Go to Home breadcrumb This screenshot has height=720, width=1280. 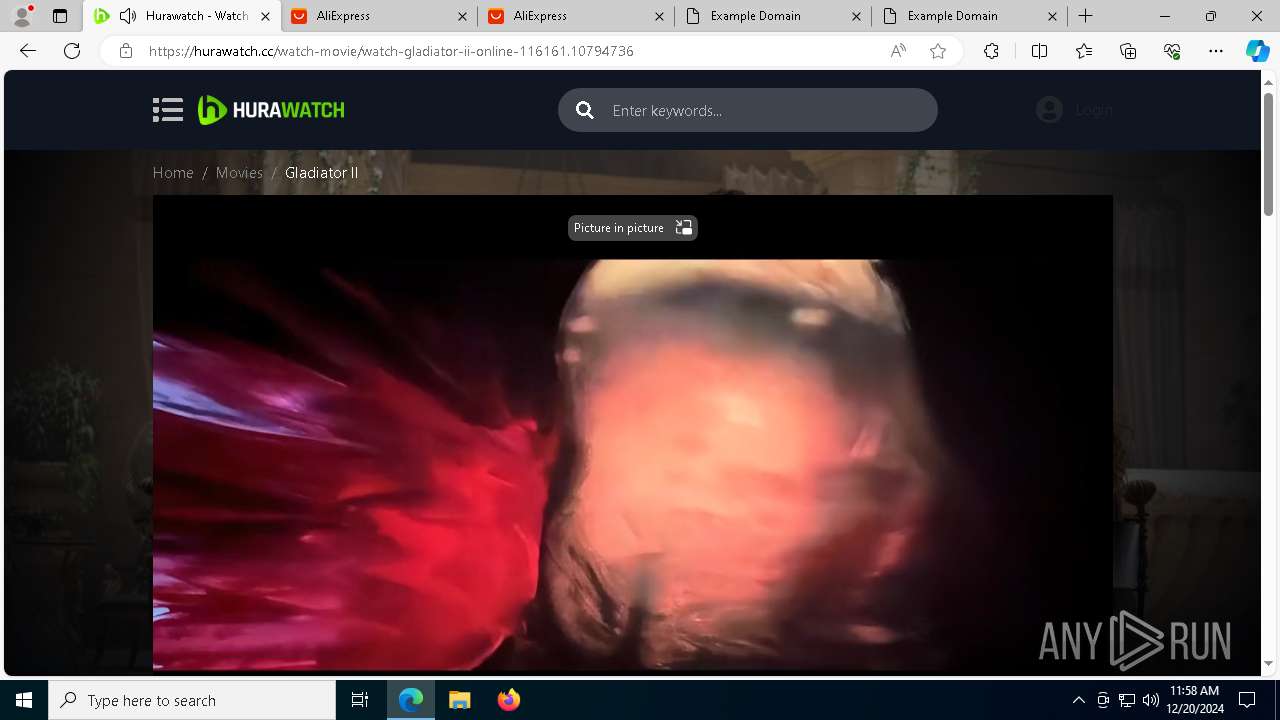173,172
